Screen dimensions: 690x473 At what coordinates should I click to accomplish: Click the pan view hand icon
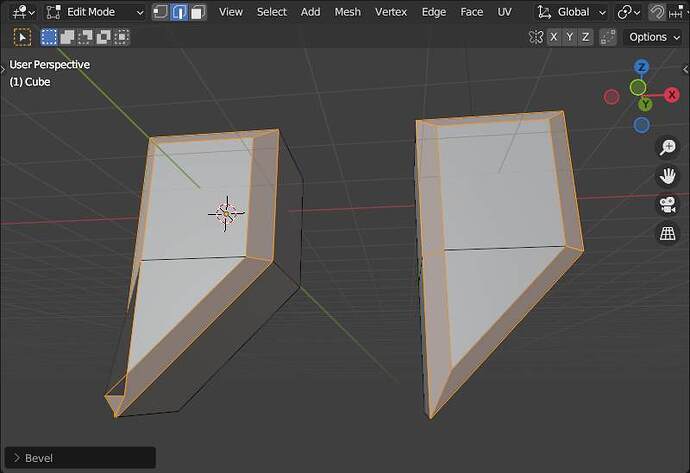pos(668,176)
